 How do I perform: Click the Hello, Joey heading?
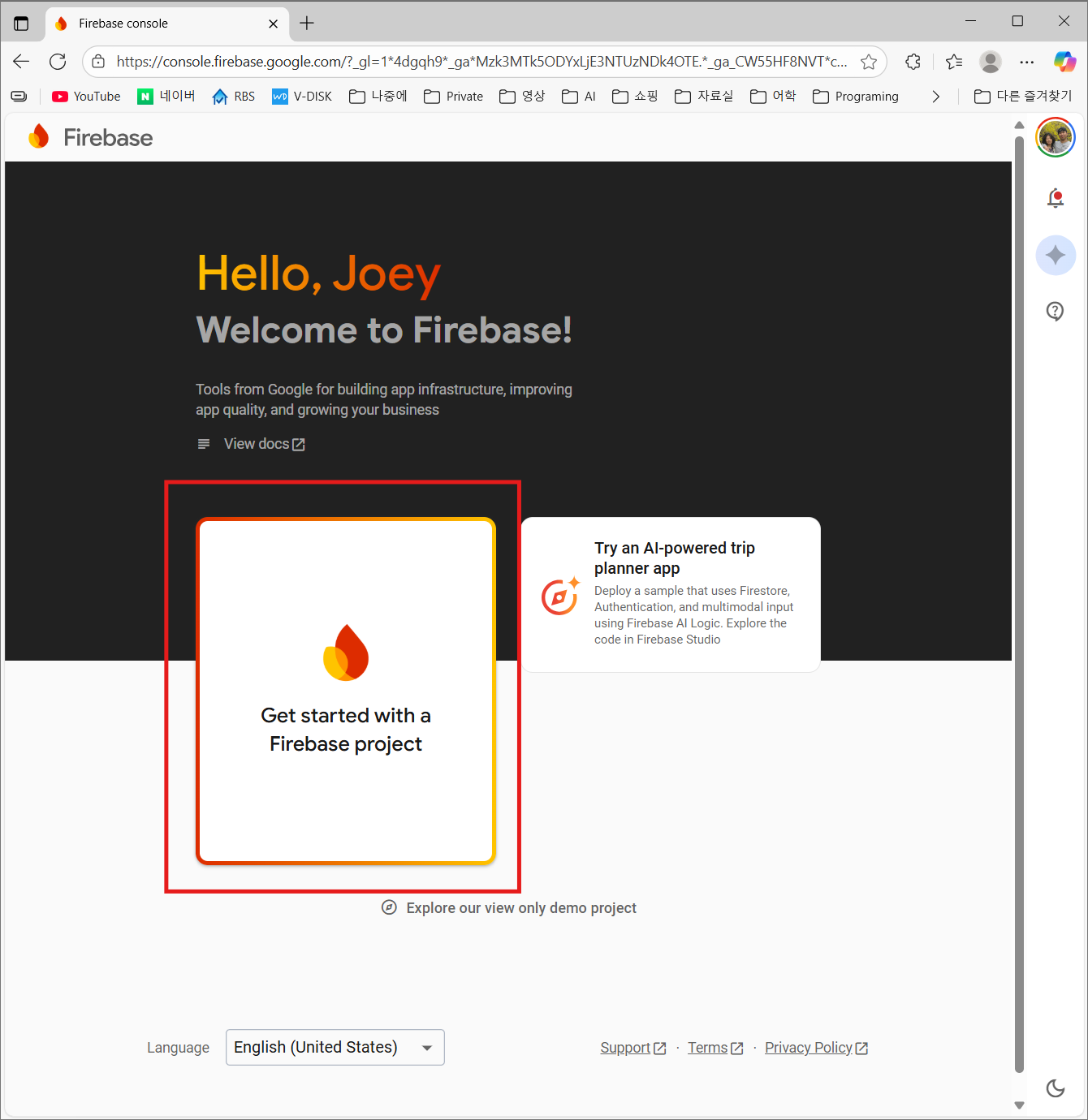click(318, 274)
